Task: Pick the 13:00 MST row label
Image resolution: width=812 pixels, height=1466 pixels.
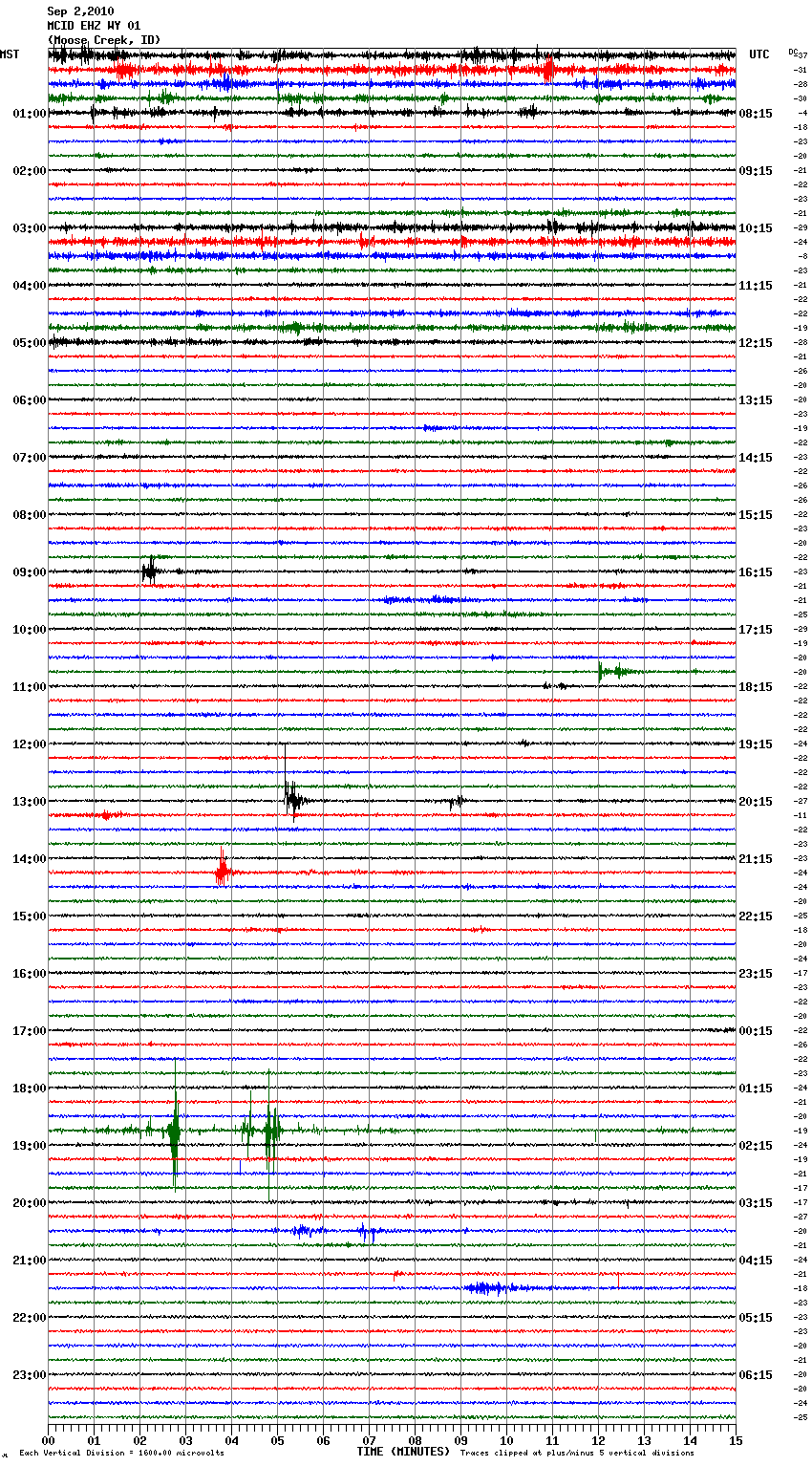Action: [x=30, y=802]
